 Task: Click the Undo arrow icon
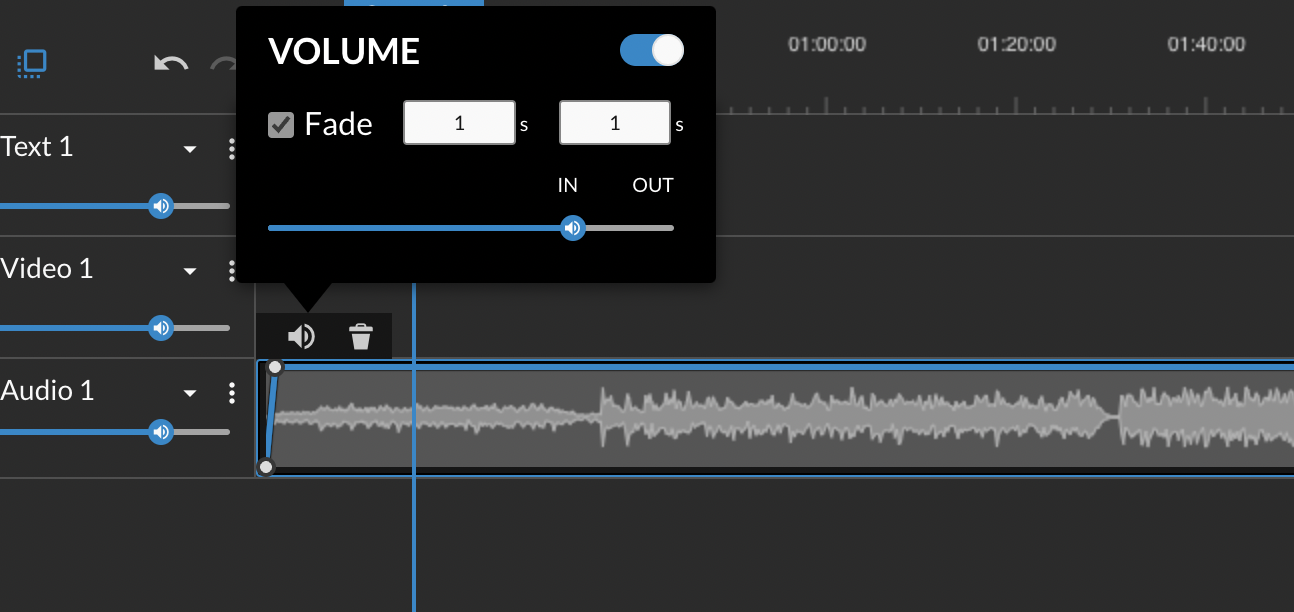tap(170, 63)
